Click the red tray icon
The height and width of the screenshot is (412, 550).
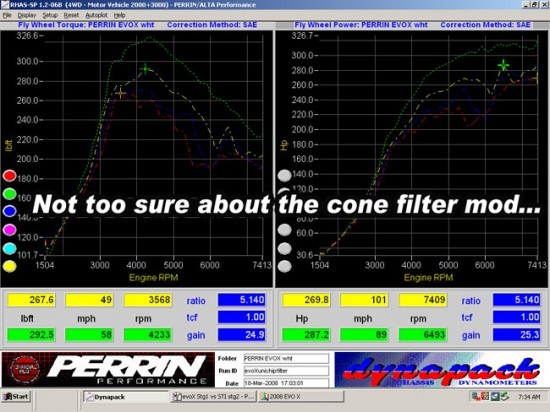(485, 397)
